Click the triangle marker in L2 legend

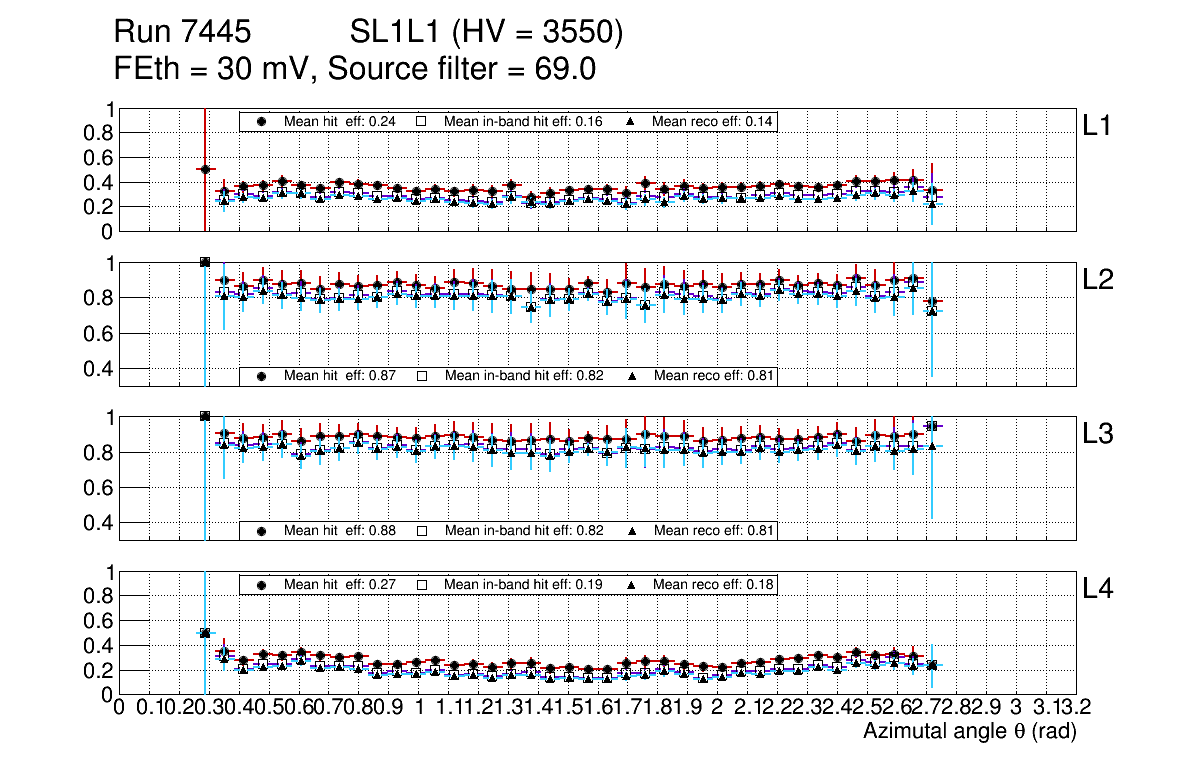point(632,376)
